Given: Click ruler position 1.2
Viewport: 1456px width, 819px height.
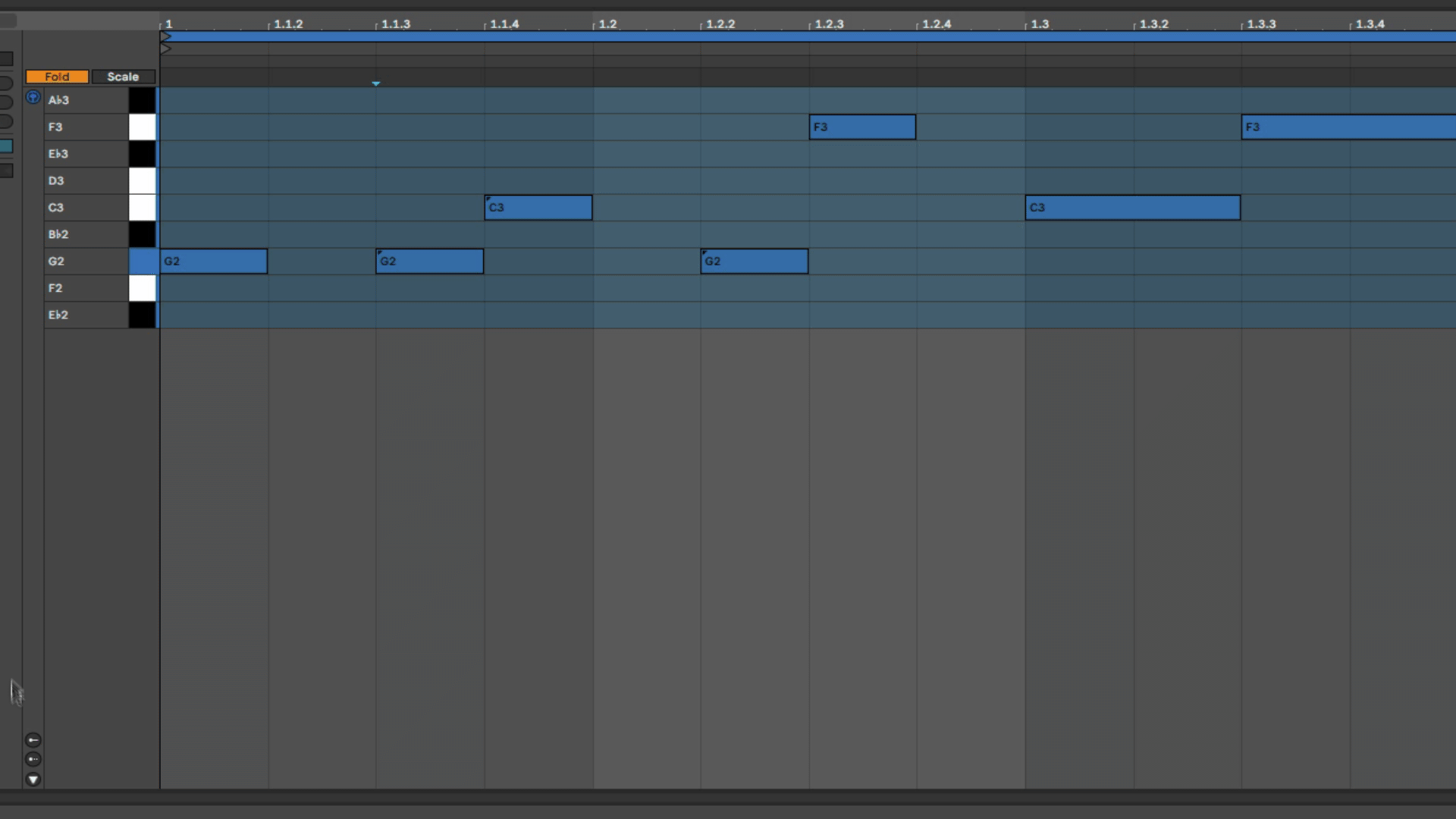Looking at the screenshot, I should point(607,24).
